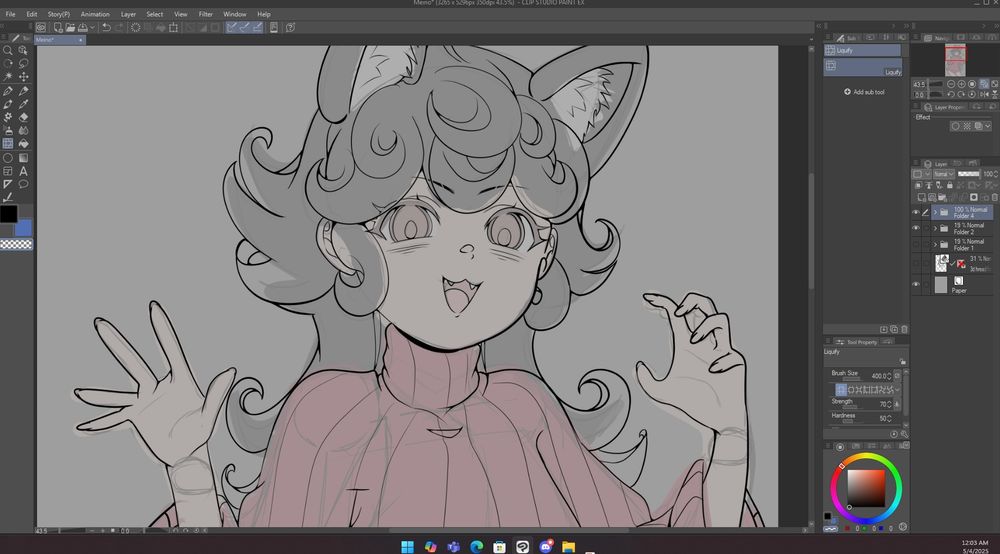The image size is (1000, 554).
Task: Click the lock layer padlock icon
Action: (x=950, y=186)
